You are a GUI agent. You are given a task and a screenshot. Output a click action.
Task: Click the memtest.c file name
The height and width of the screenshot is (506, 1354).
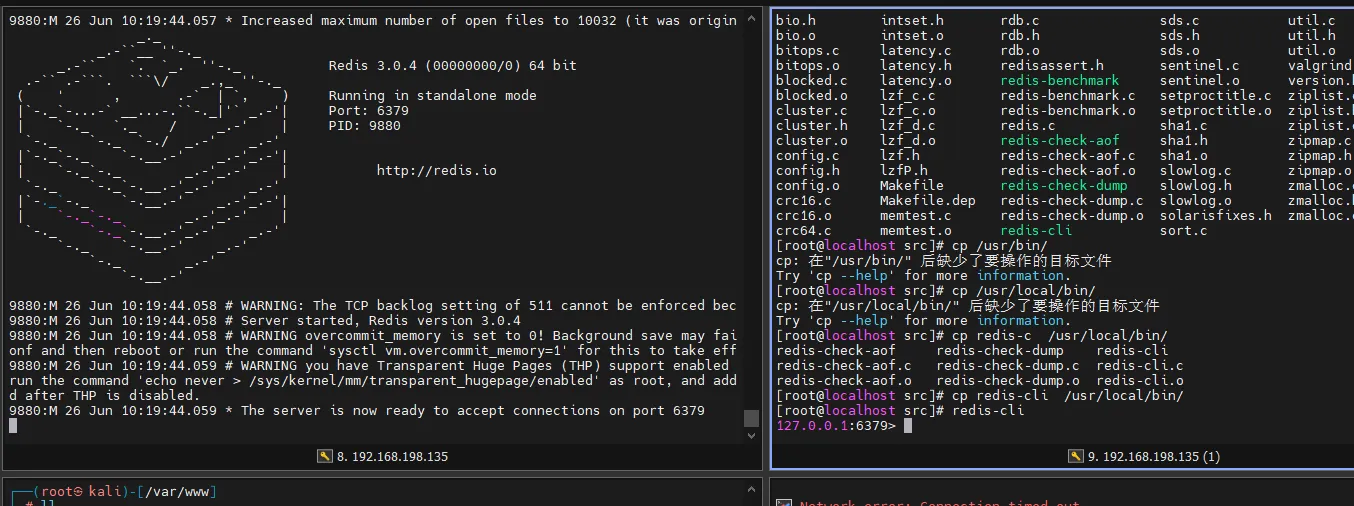pos(916,216)
